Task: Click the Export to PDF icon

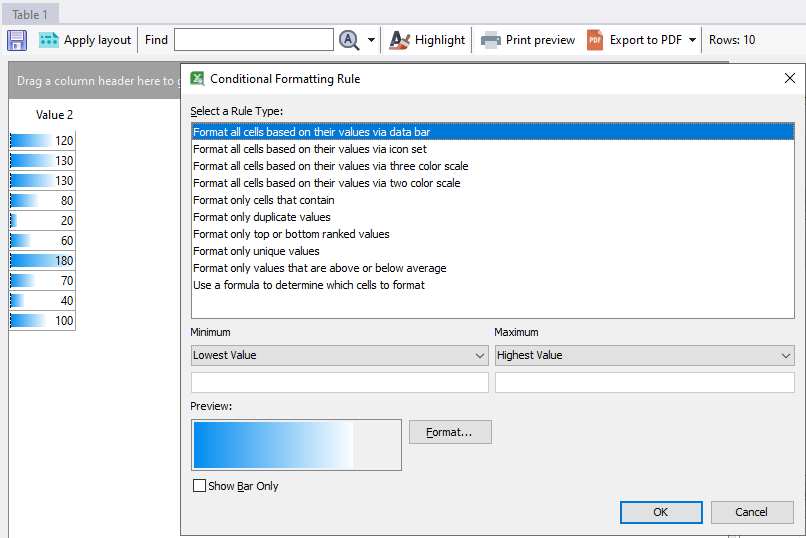Action: click(595, 40)
